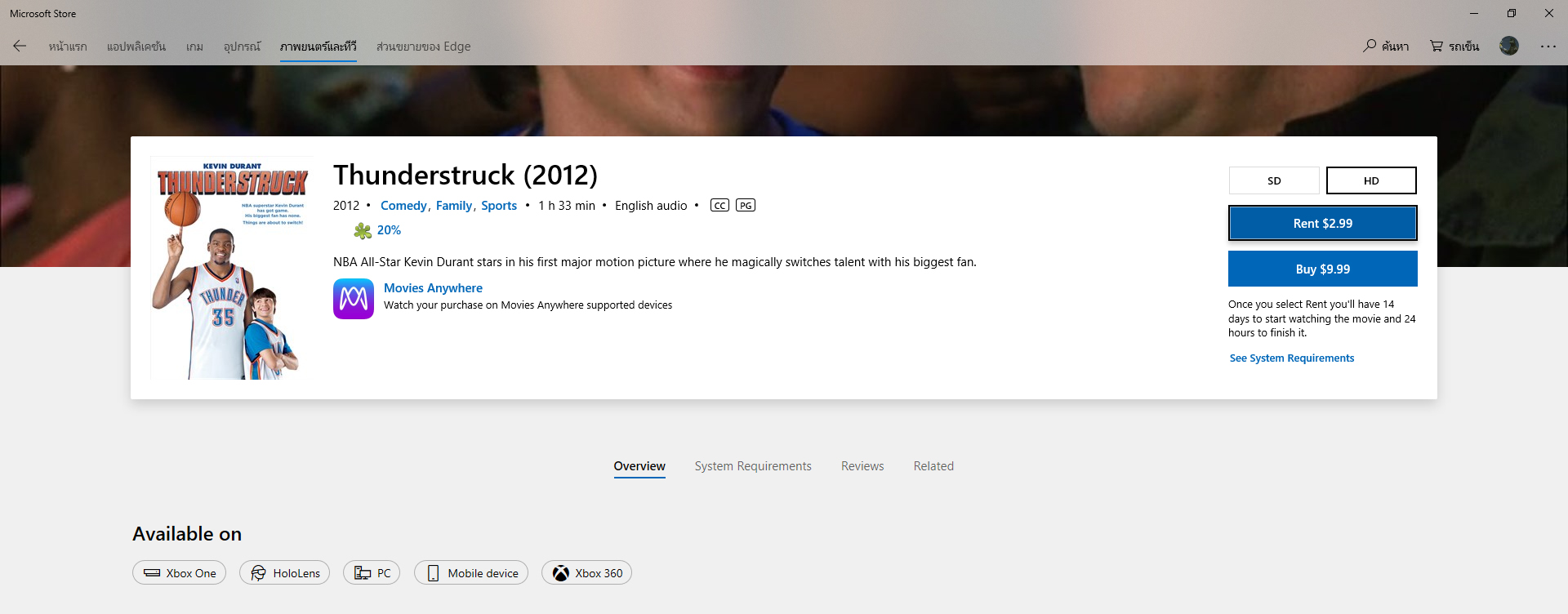The width and height of the screenshot is (1568, 614).
Task: Switch to the Overview tab
Action: click(x=639, y=466)
